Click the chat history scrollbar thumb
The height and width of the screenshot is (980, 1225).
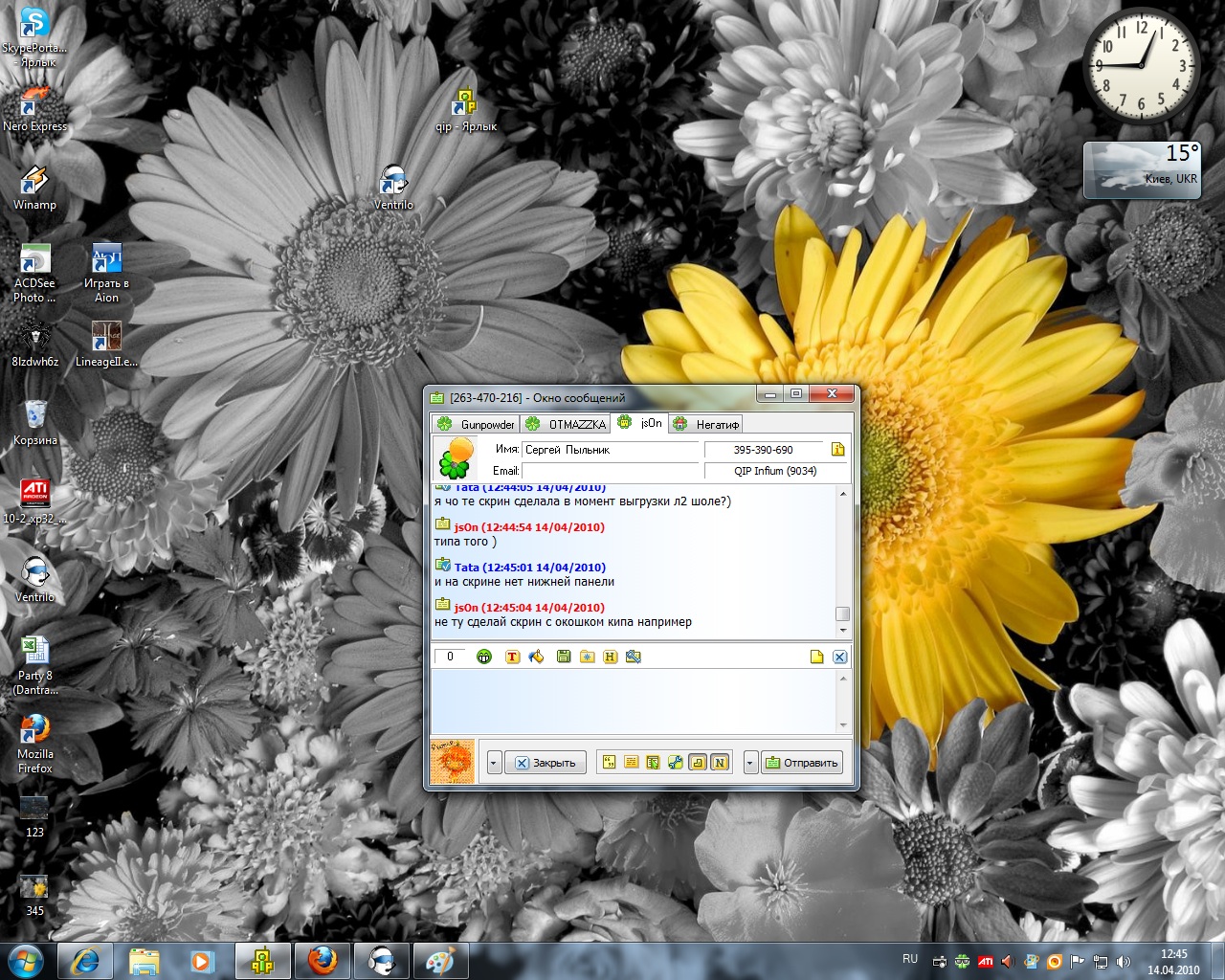(842, 613)
